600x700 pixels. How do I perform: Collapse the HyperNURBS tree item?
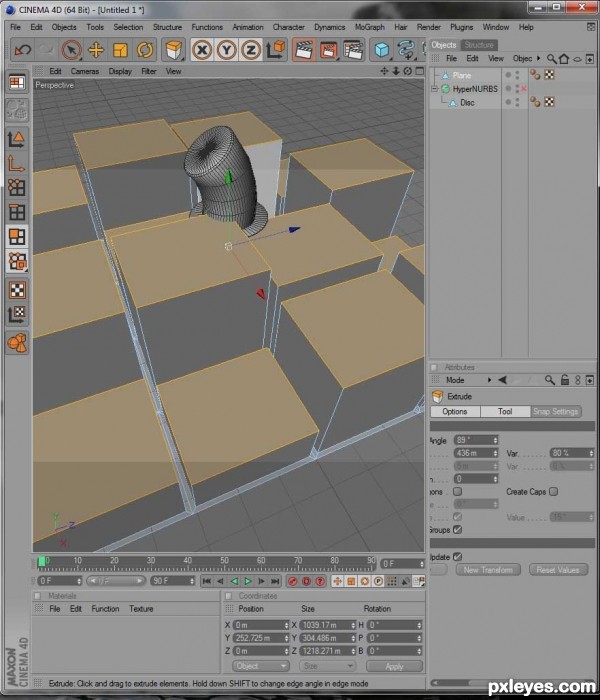(x=434, y=89)
